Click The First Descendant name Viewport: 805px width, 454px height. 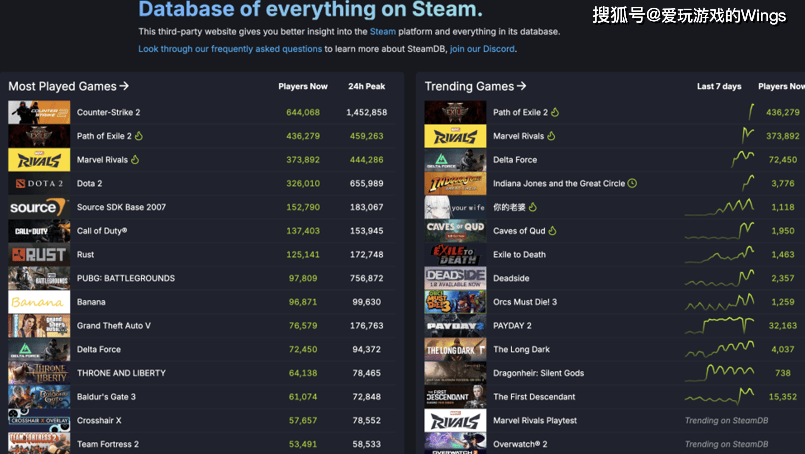coord(534,396)
